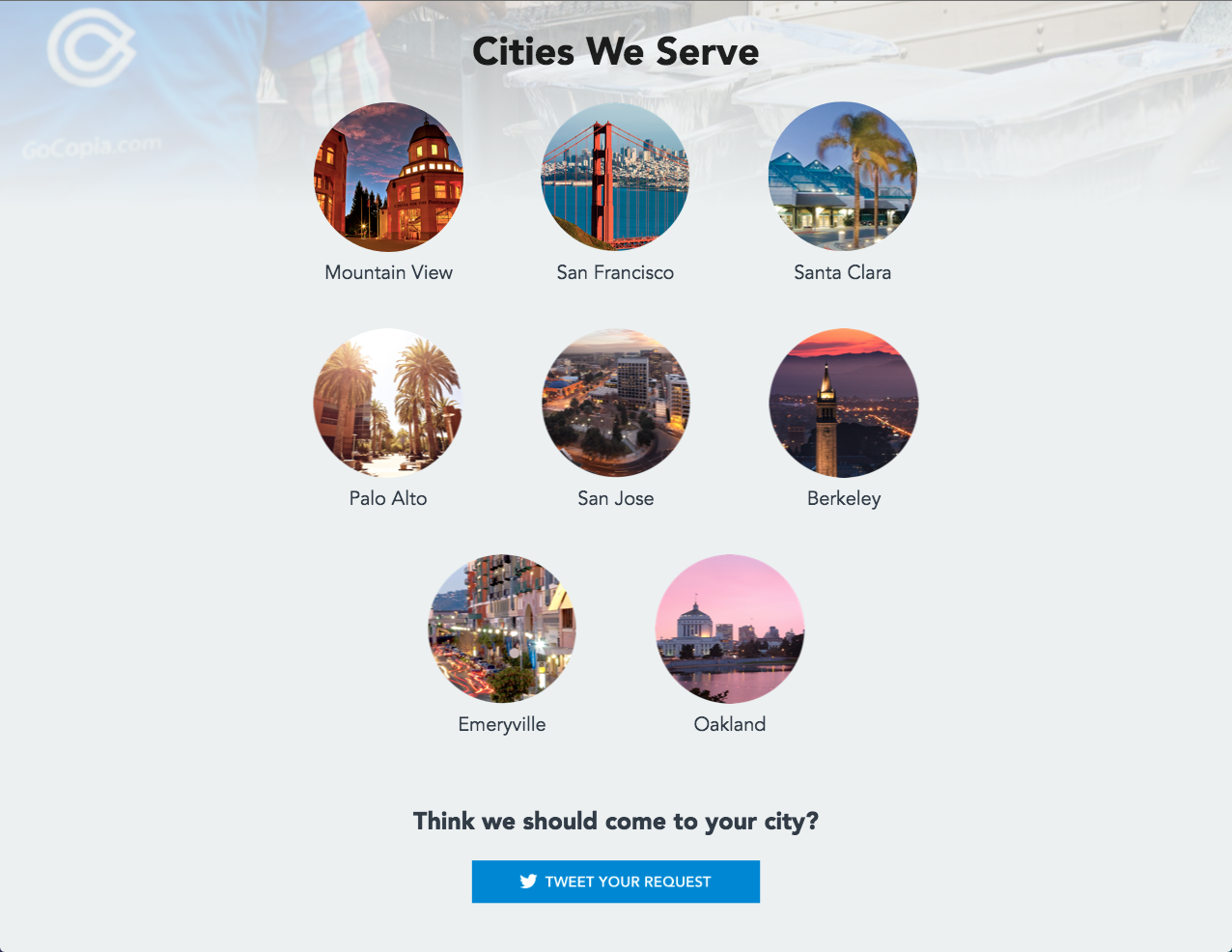Click the Berkeley tower sunset photo
This screenshot has height=952, width=1232.
pyautogui.click(x=843, y=403)
